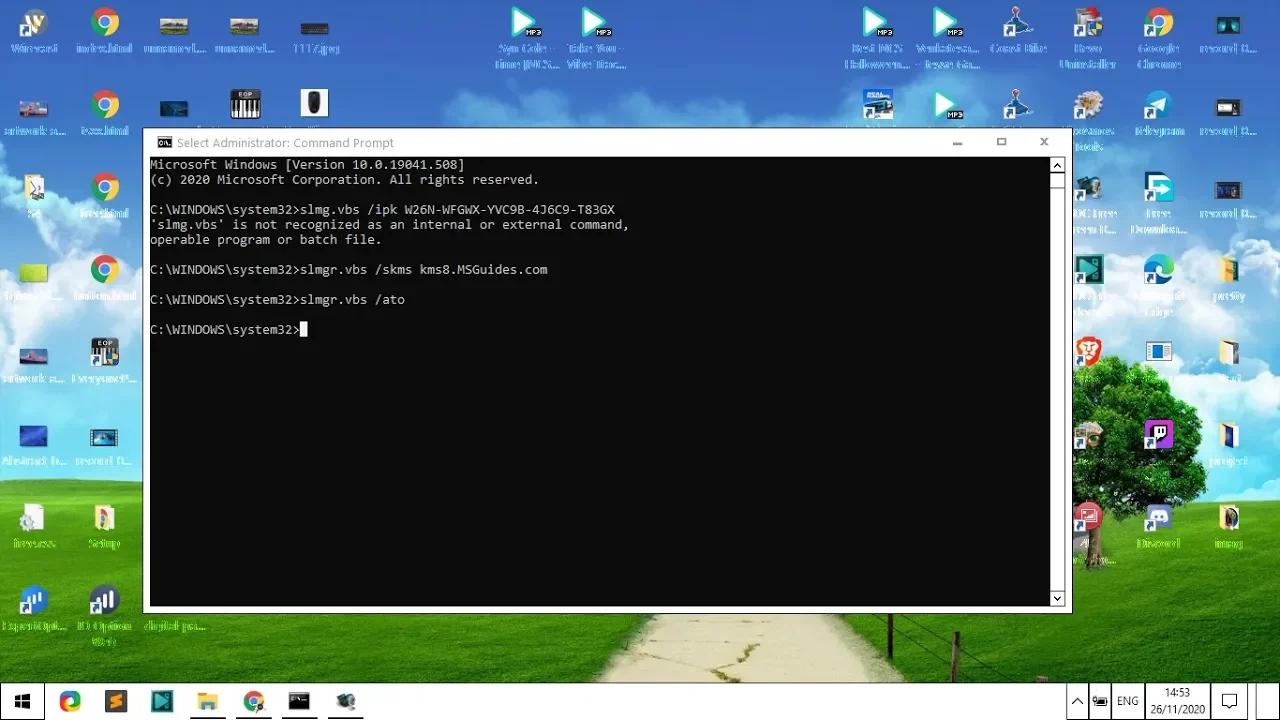Open the mouse image desktop shortcut

pos(314,101)
